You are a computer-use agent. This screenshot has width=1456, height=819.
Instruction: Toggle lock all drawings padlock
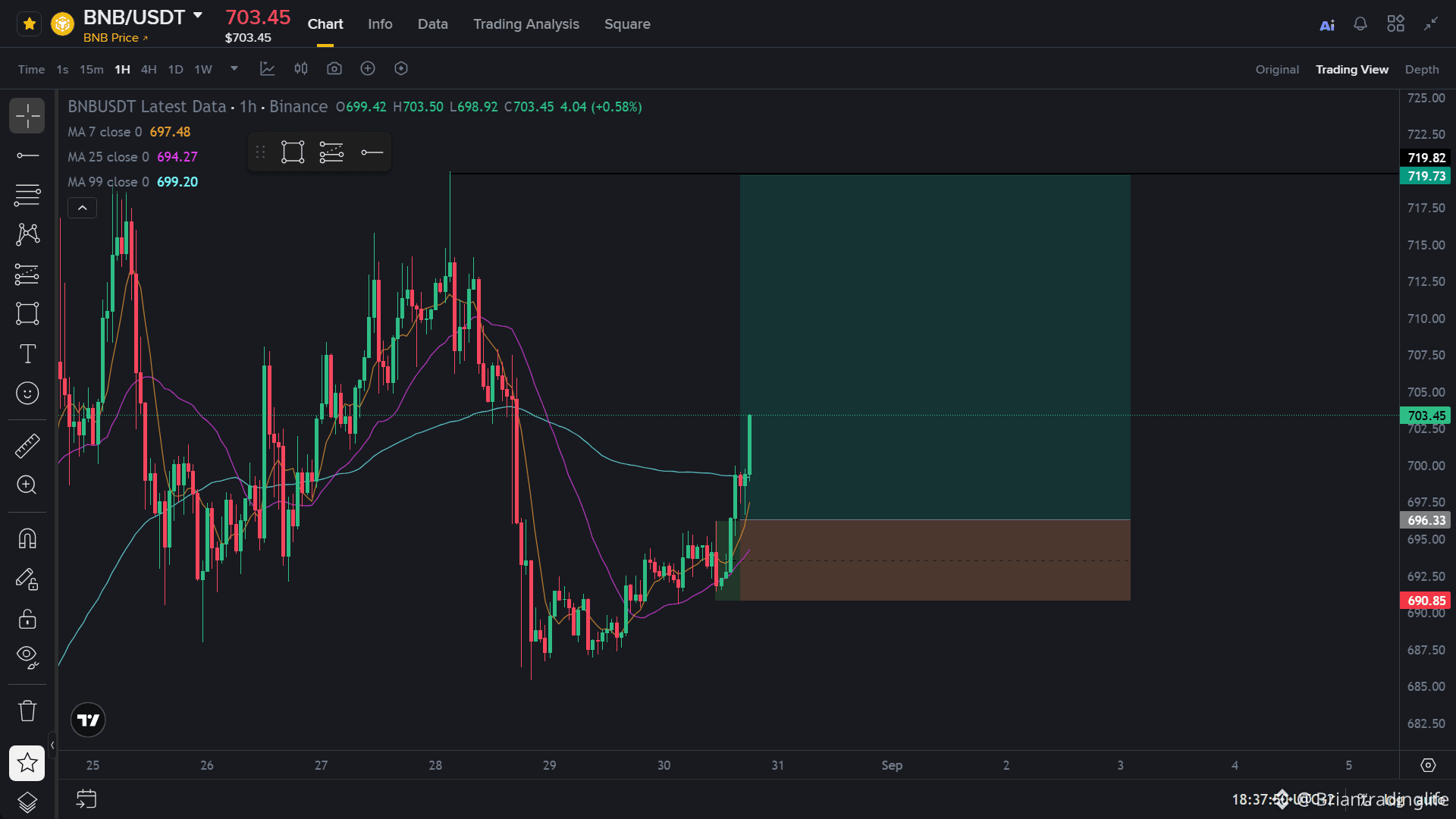tap(27, 619)
